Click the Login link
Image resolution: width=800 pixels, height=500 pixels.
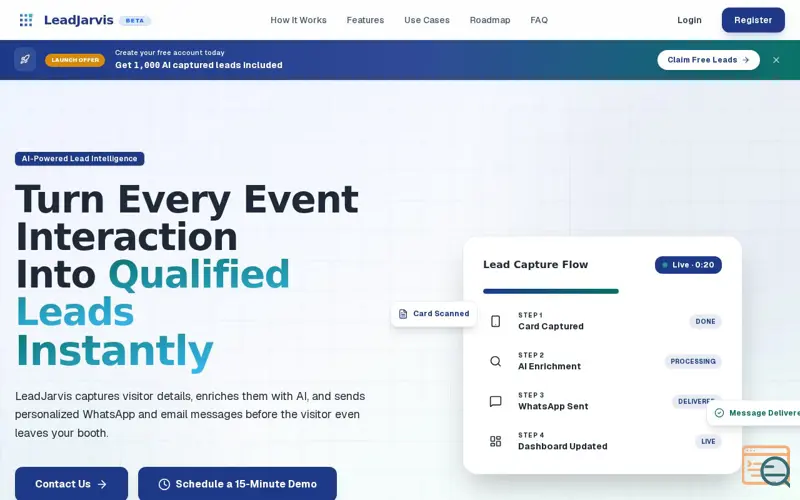pos(689,20)
